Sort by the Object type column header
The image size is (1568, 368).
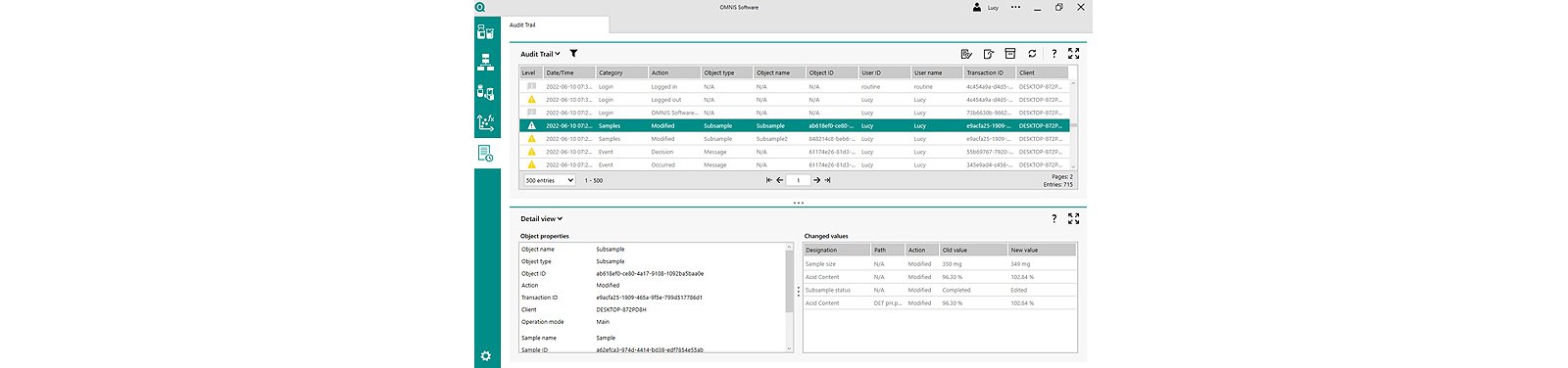(726, 72)
